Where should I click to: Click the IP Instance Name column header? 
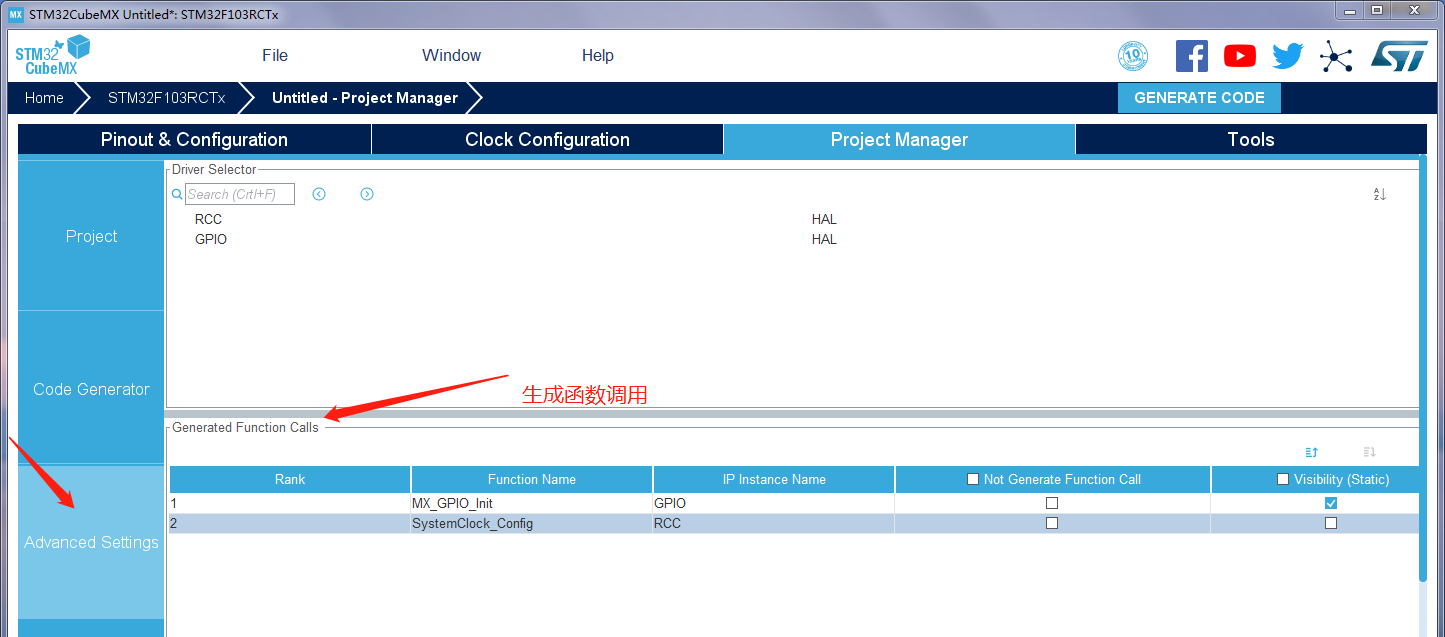[x=774, y=479]
